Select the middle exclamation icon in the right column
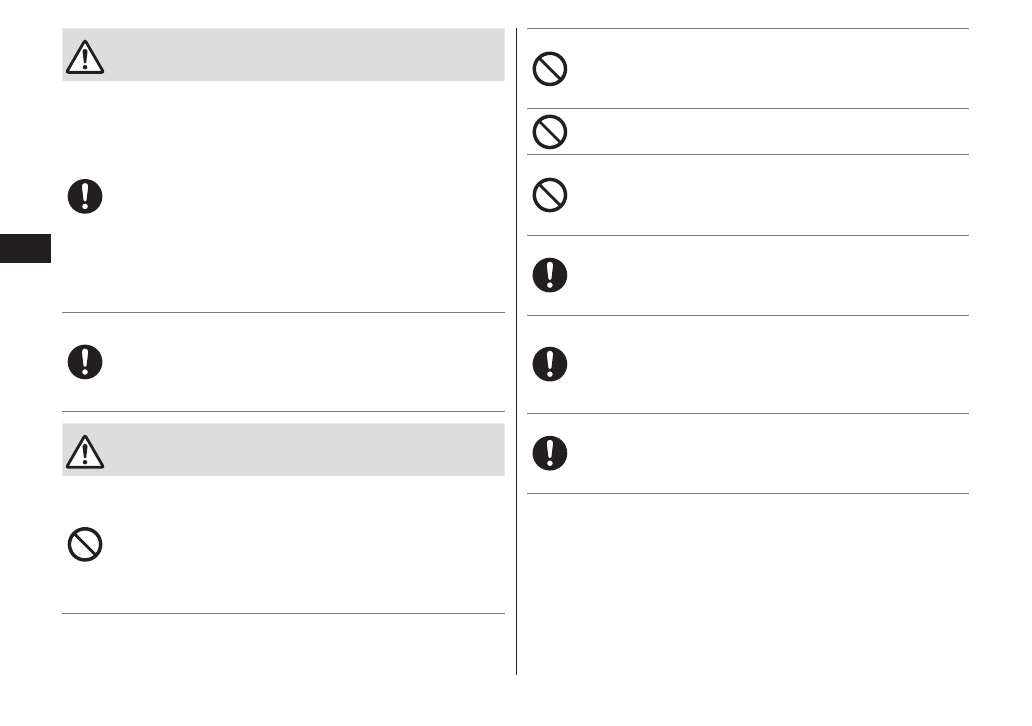This screenshot has width=1032, height=726. (x=549, y=364)
